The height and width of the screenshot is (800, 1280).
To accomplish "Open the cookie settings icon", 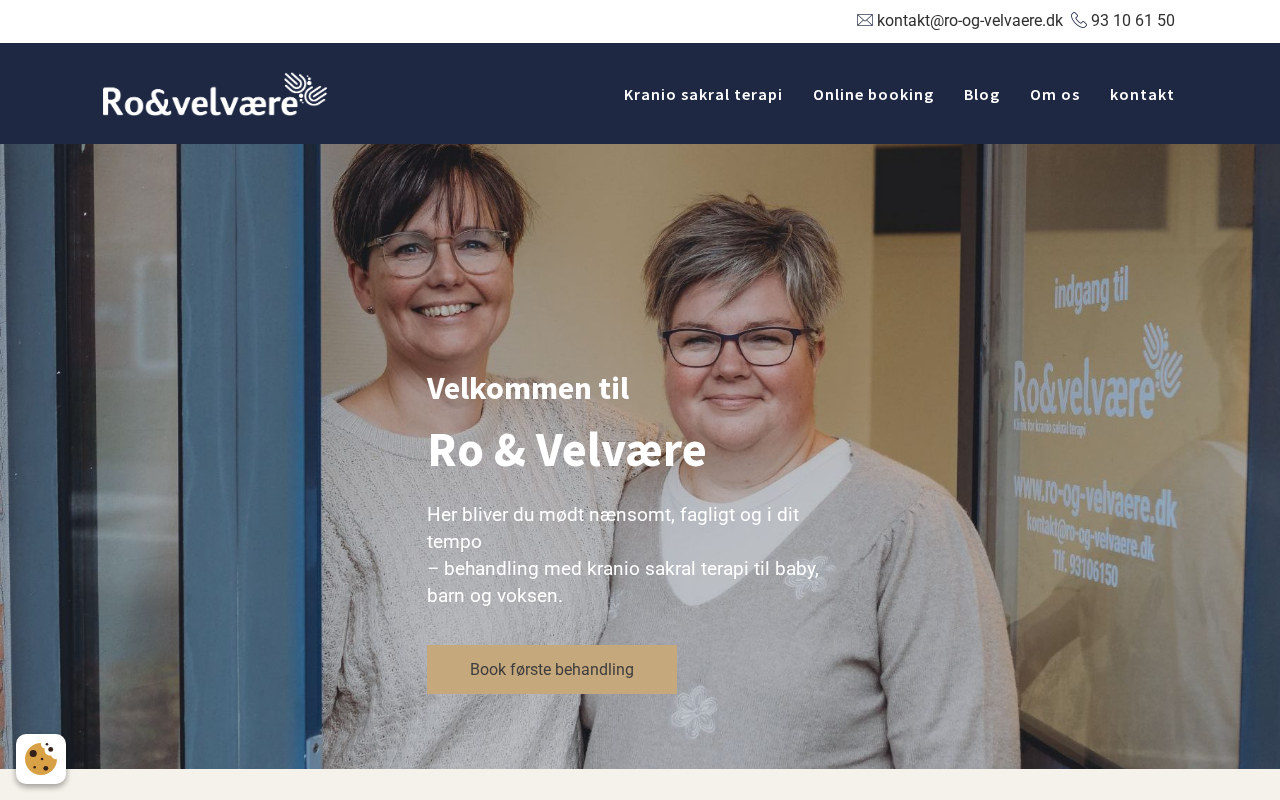I will point(41,759).
